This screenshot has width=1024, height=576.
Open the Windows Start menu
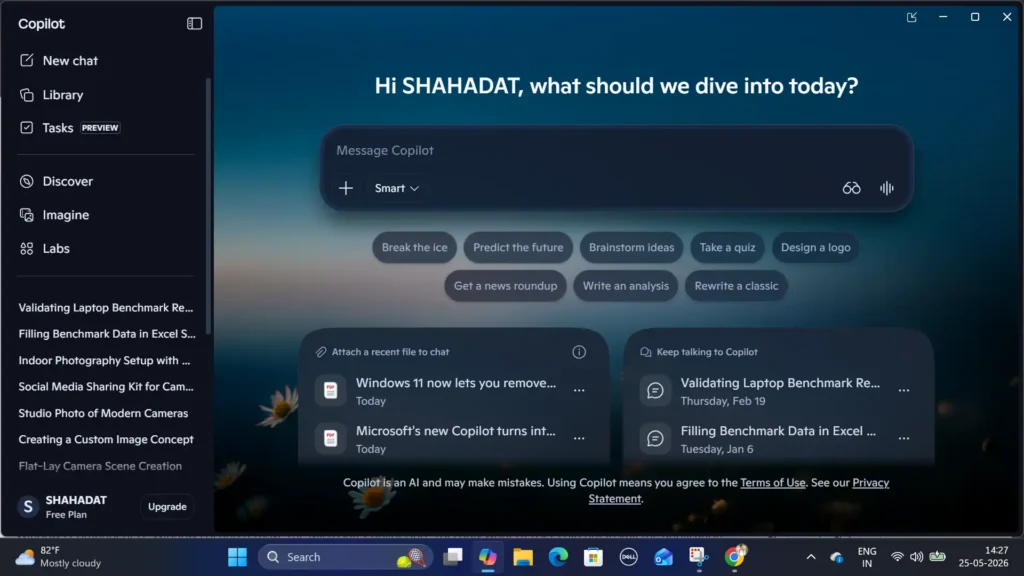pos(237,557)
